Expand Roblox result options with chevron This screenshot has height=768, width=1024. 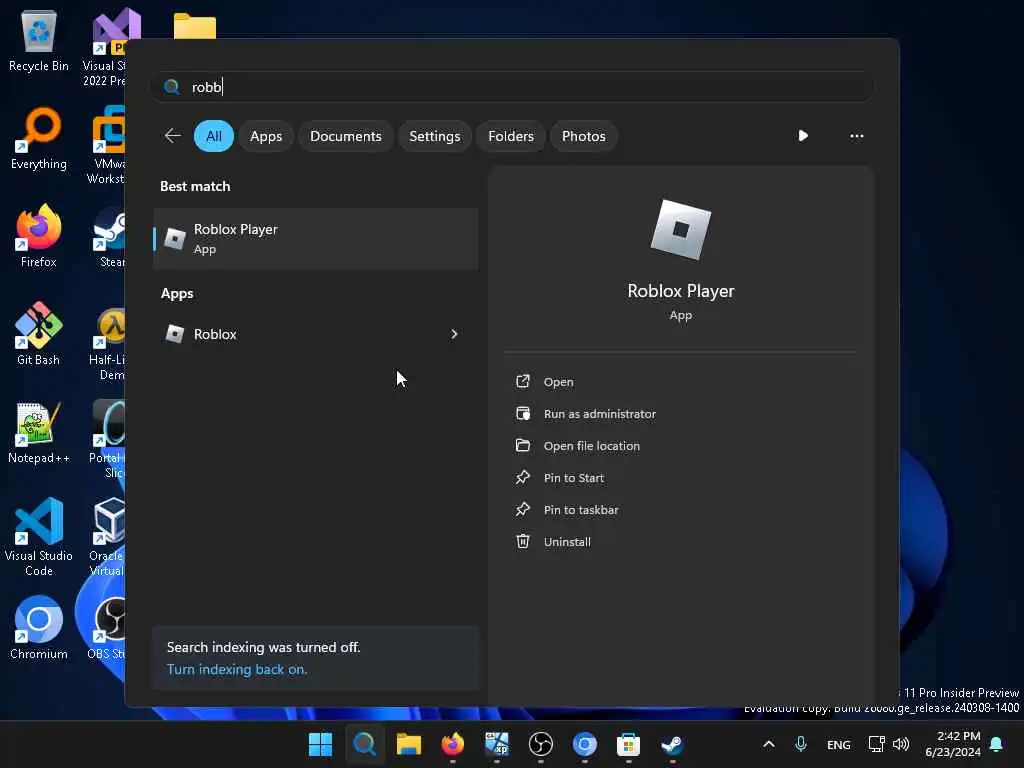coord(454,334)
